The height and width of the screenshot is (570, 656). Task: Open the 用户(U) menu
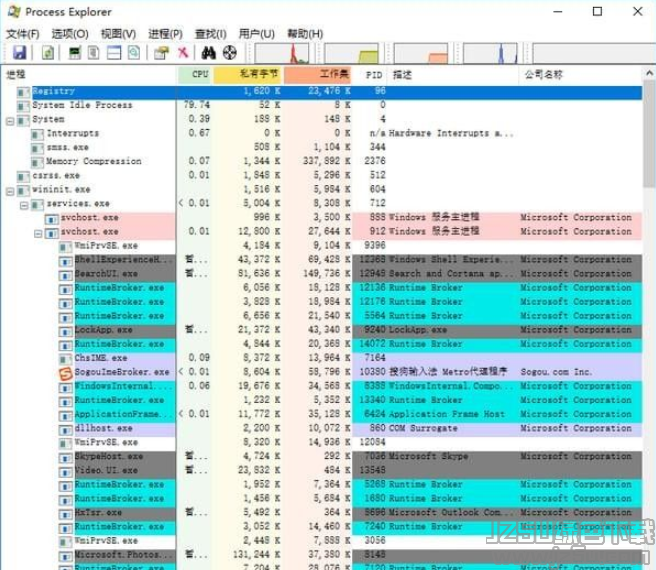point(256,33)
